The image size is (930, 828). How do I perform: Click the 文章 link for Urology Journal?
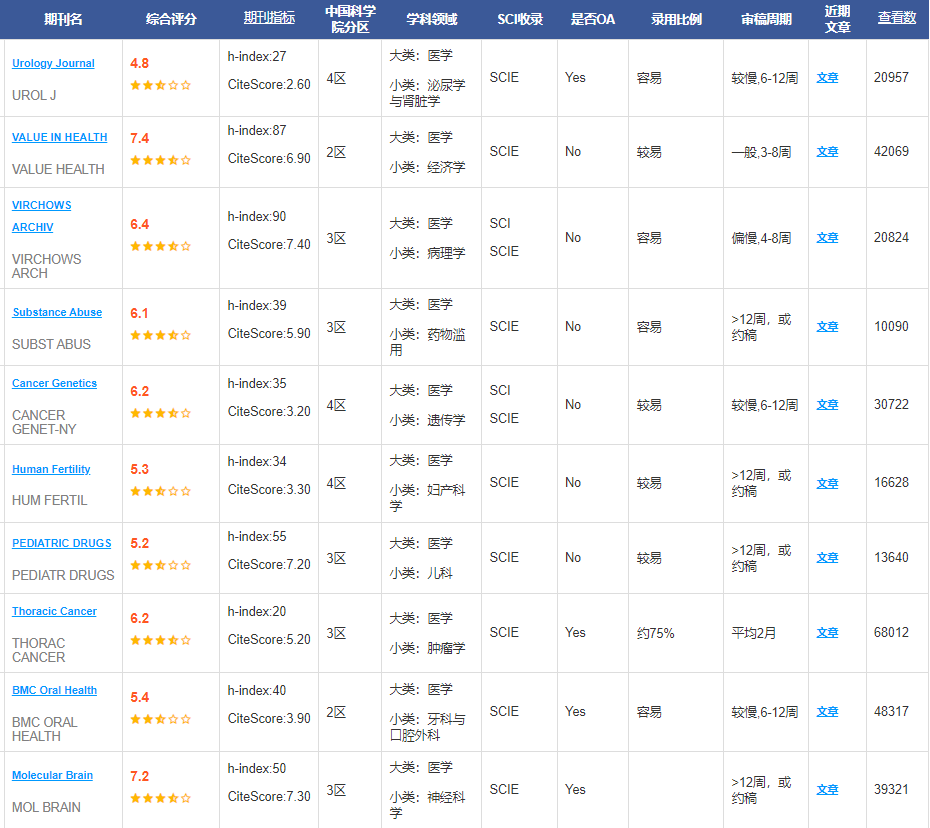(827, 78)
